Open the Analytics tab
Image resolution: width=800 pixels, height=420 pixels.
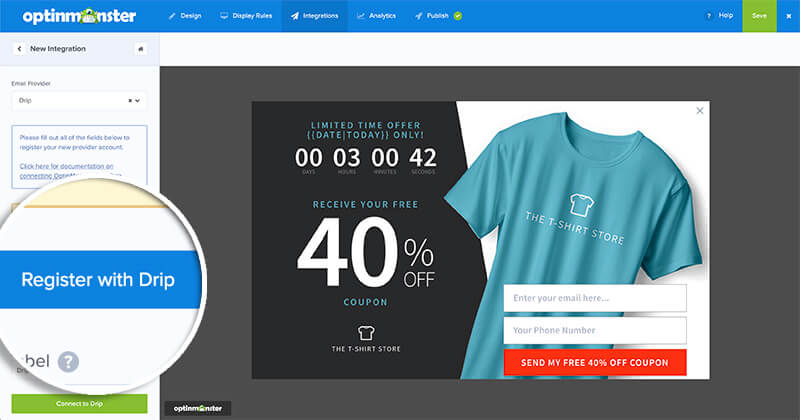point(377,16)
